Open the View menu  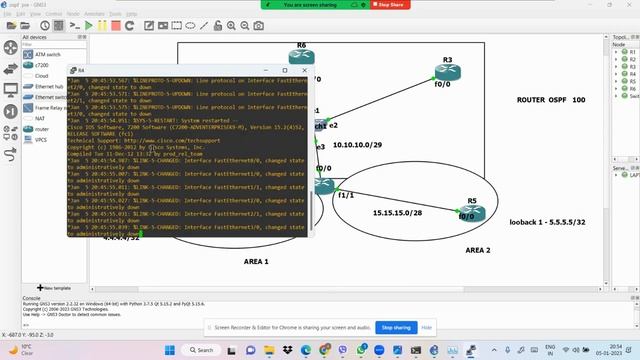(36, 14)
